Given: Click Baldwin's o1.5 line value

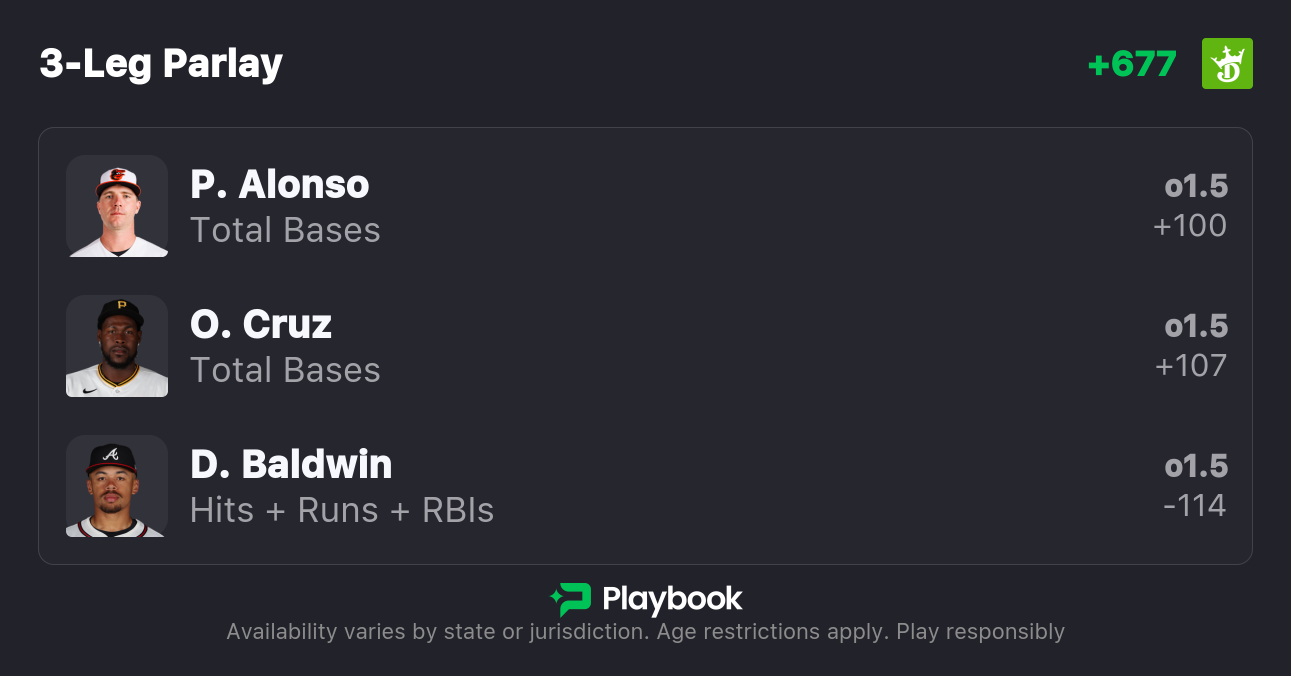Looking at the screenshot, I should click(x=1196, y=467).
